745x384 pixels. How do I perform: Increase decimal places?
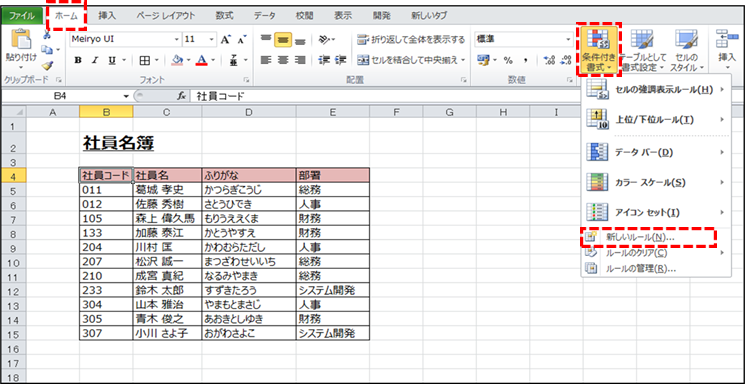click(549, 60)
